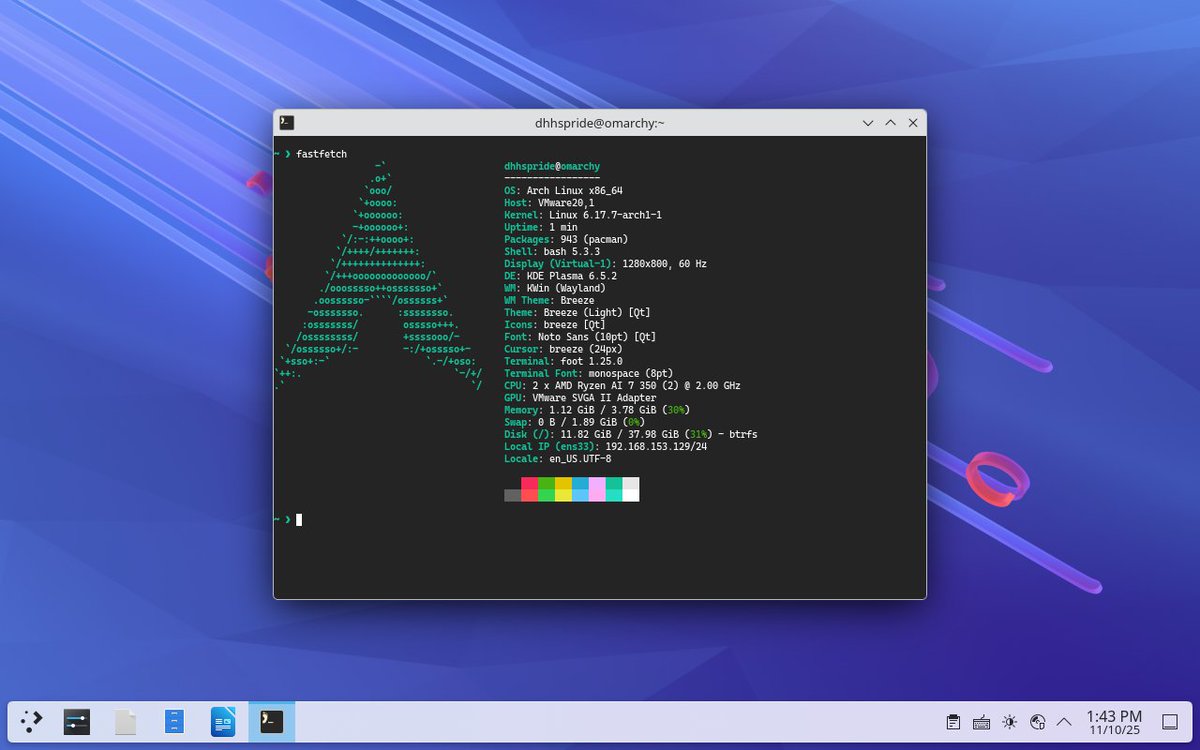The image size is (1200, 750).
Task: Click the Kernel: Linux 6.17.7-arch1-1 line
Action: [583, 214]
